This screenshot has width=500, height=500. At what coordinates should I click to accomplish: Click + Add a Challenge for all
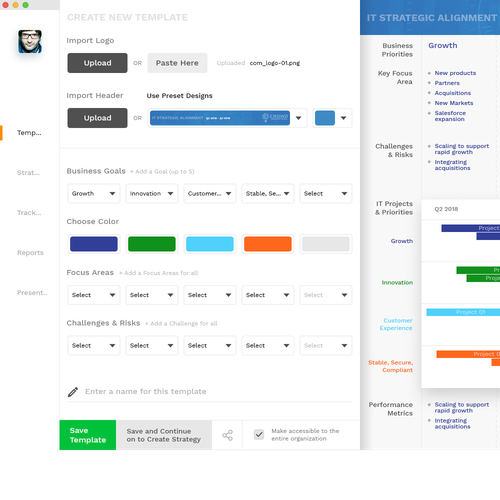pos(181,323)
